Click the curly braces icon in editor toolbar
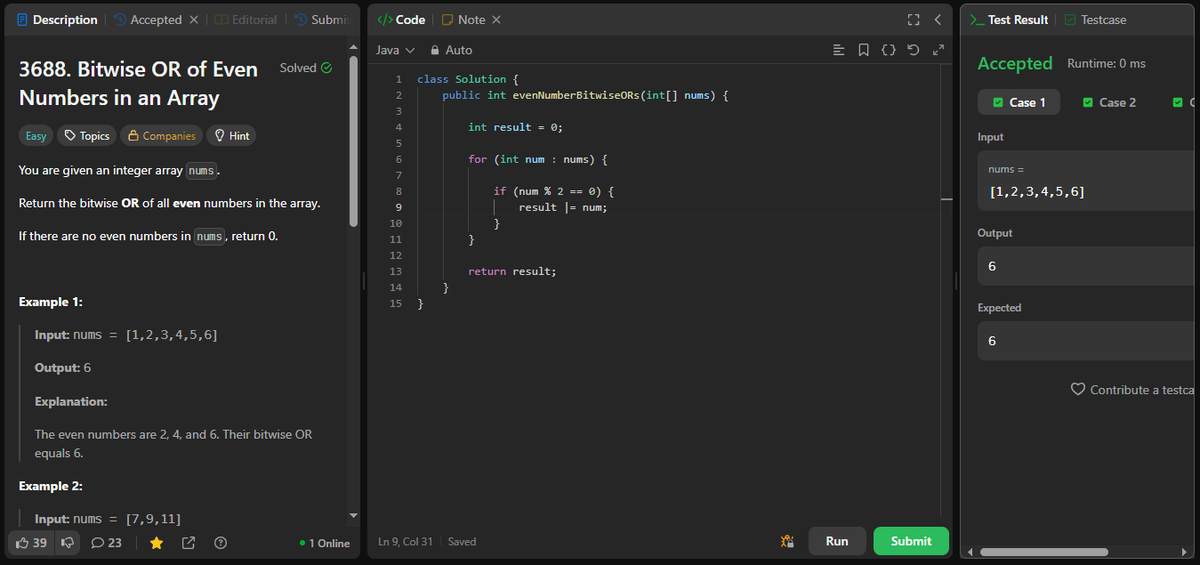 [x=889, y=50]
